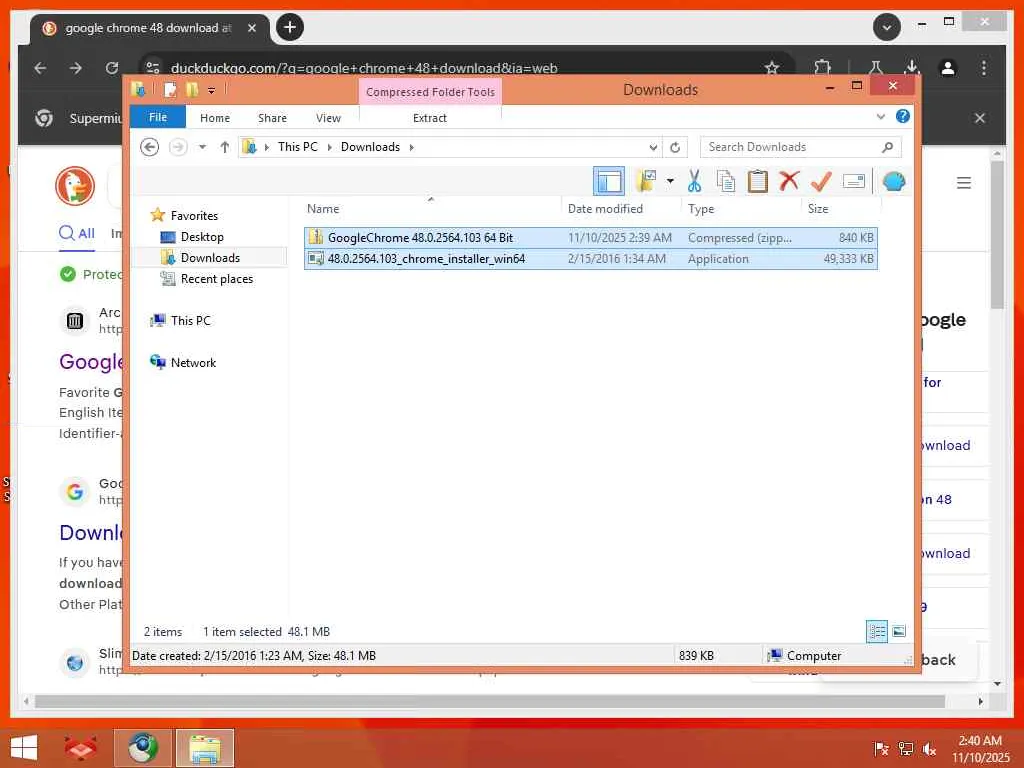The height and width of the screenshot is (768, 1024).
Task: Open the Extract ribbon tab
Action: [x=430, y=118]
